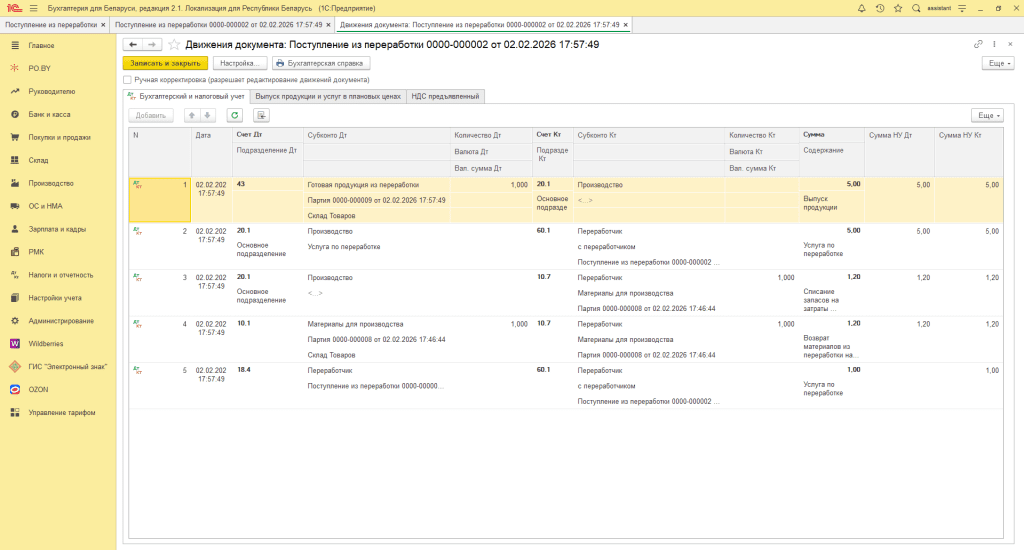Copy link to document using chain icon

click(x=978, y=45)
